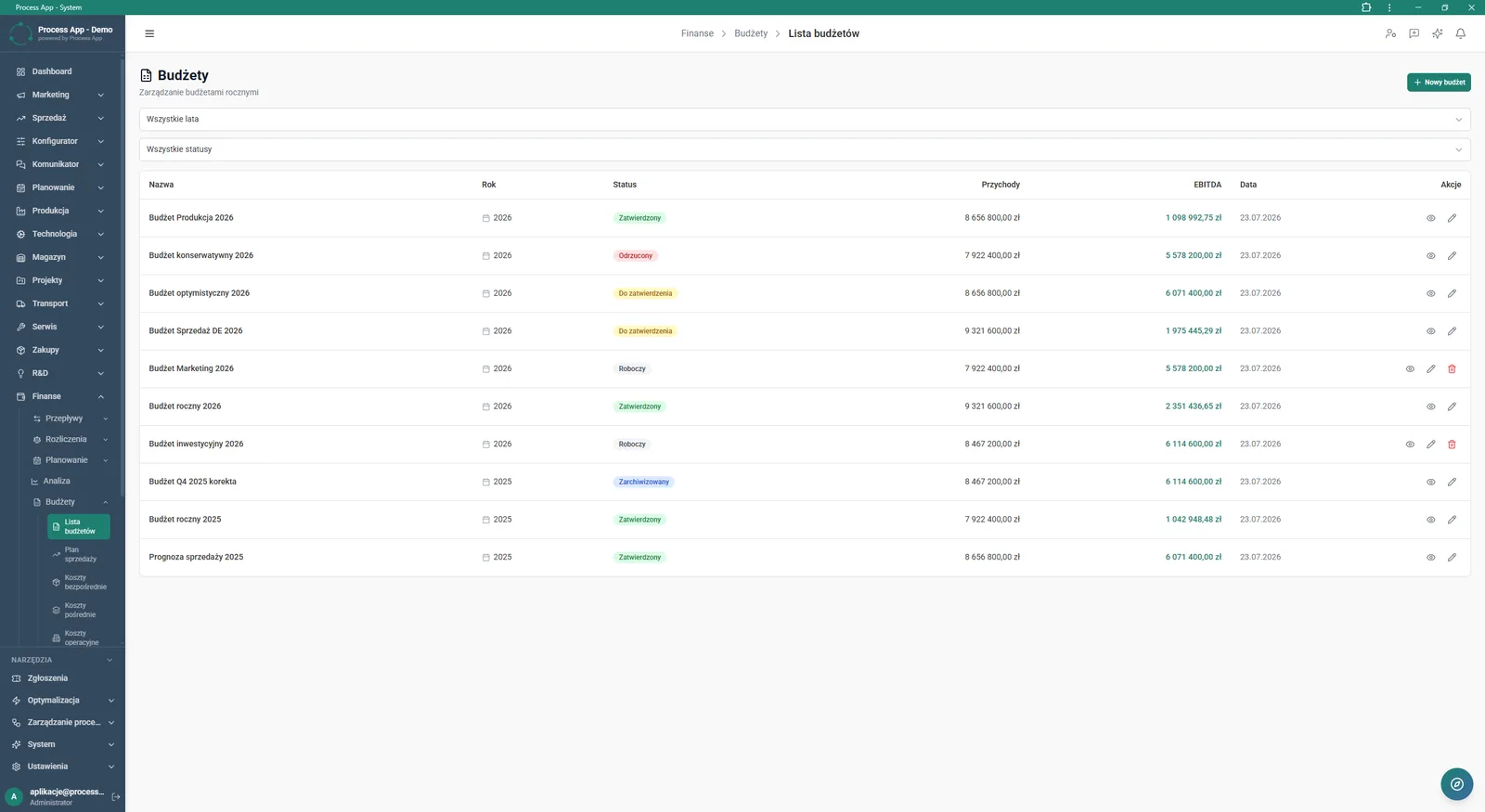
Task: View Budżet konserwatywny 2026 eye icon
Action: click(1431, 255)
